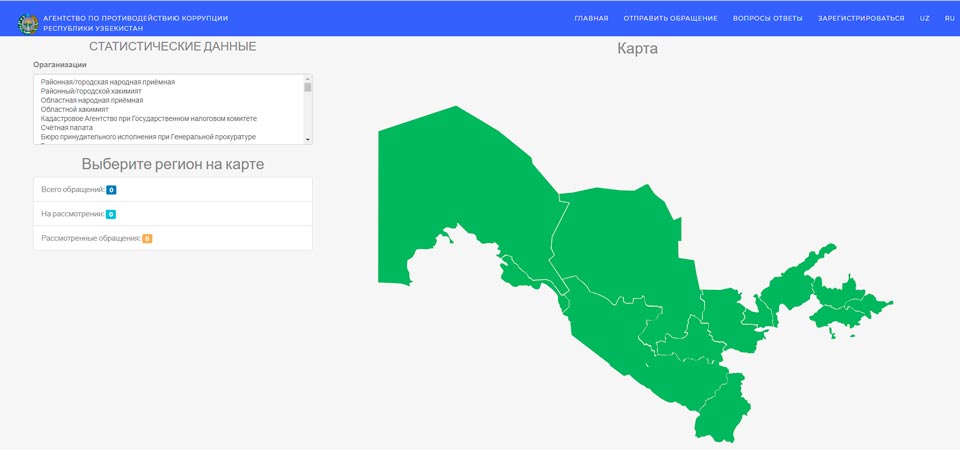Click the Anti-Corruption Agency emblem logo
960x450 pixels.
point(29,18)
